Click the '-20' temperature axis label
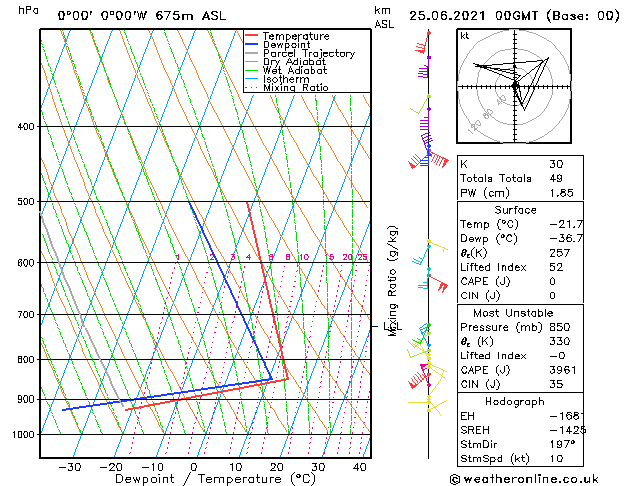629x486 pixels. coord(111,467)
